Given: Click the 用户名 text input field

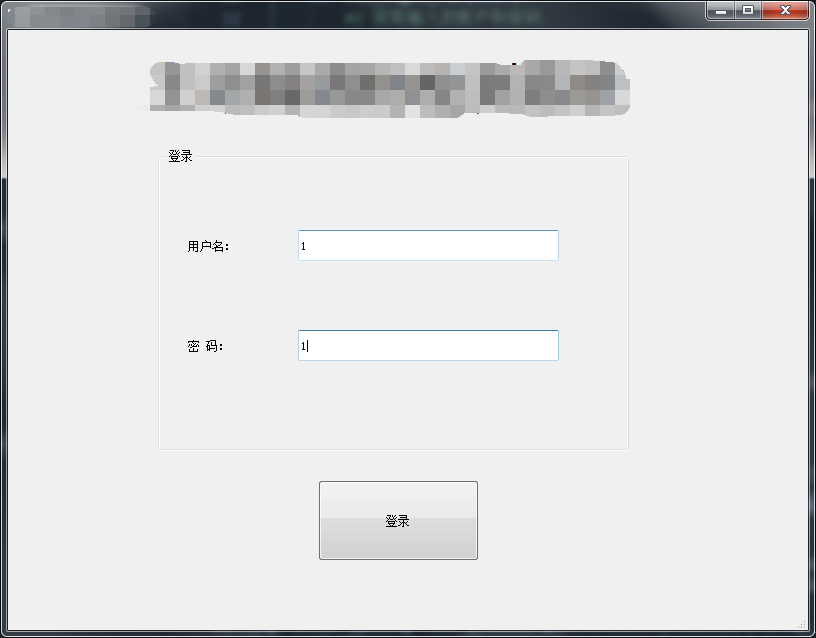Looking at the screenshot, I should click(428, 245).
